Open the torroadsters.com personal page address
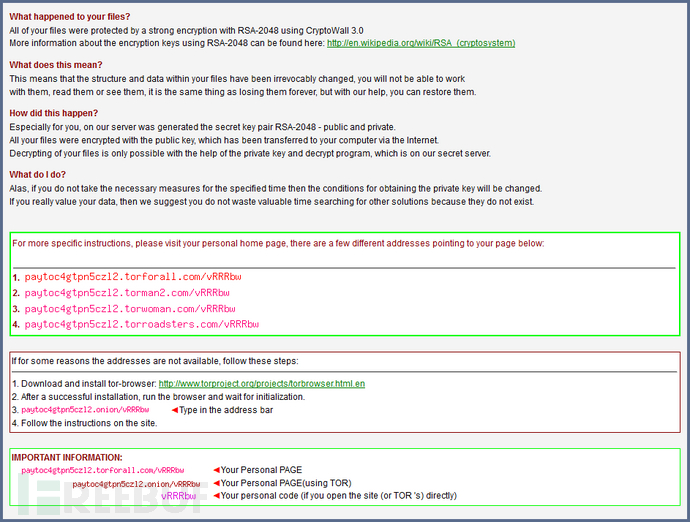 [142, 324]
